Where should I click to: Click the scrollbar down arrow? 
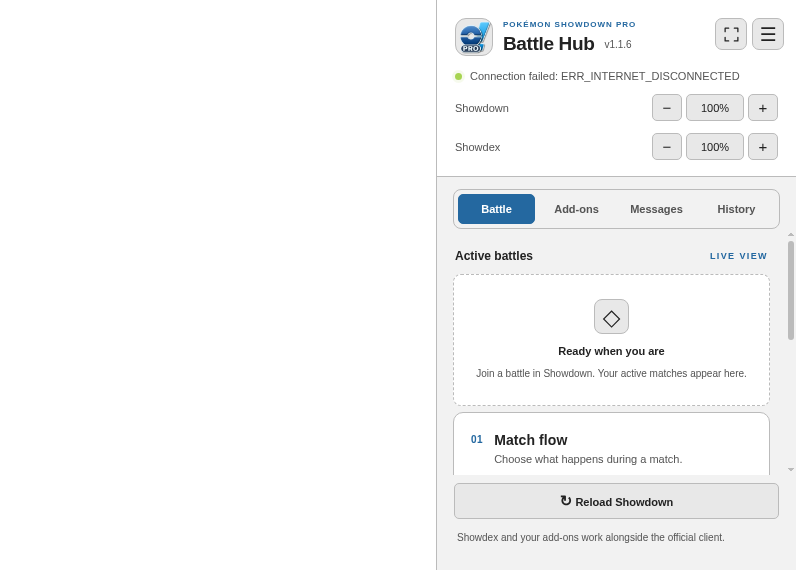[791, 470]
